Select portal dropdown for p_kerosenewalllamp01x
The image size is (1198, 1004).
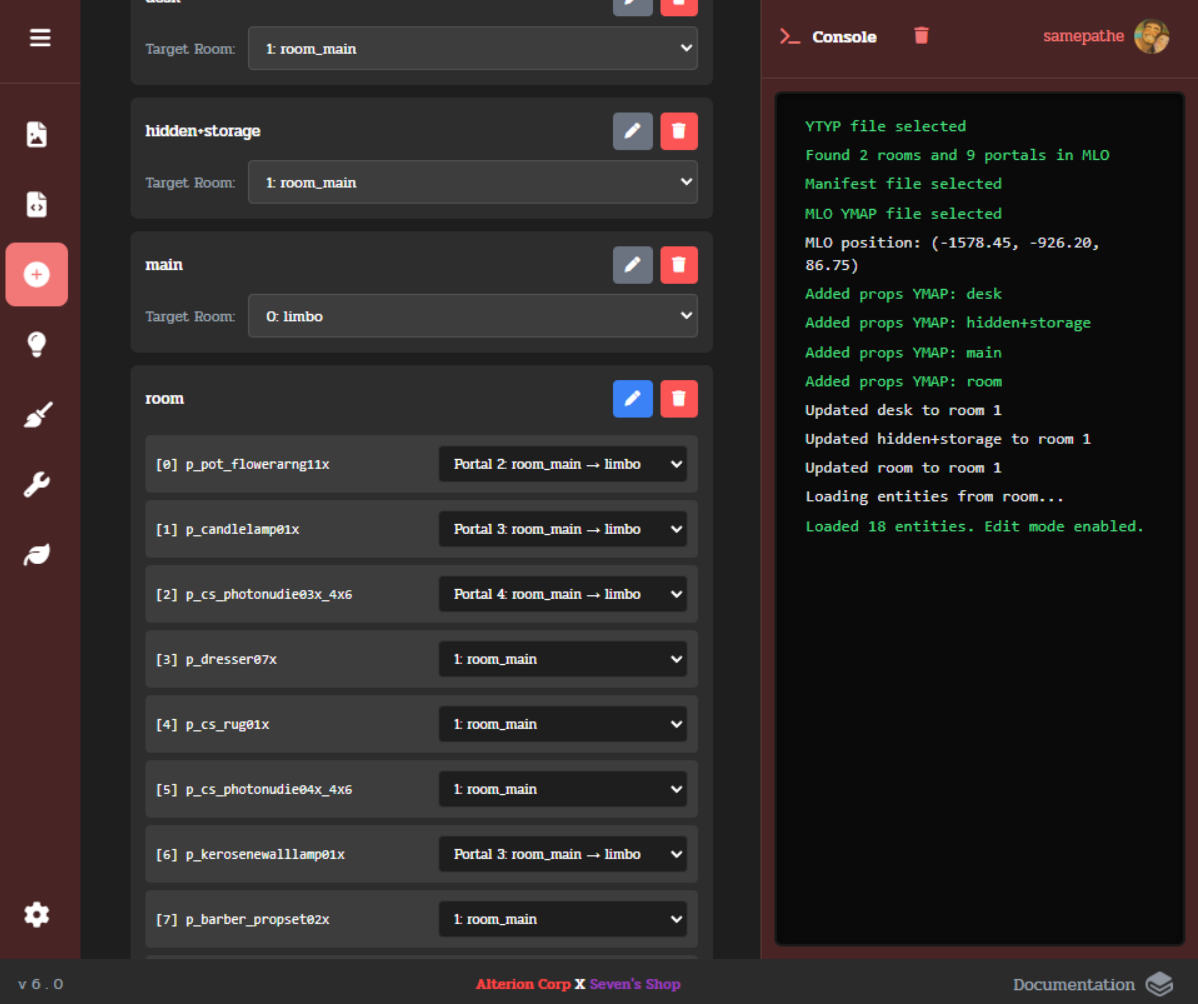click(562, 854)
